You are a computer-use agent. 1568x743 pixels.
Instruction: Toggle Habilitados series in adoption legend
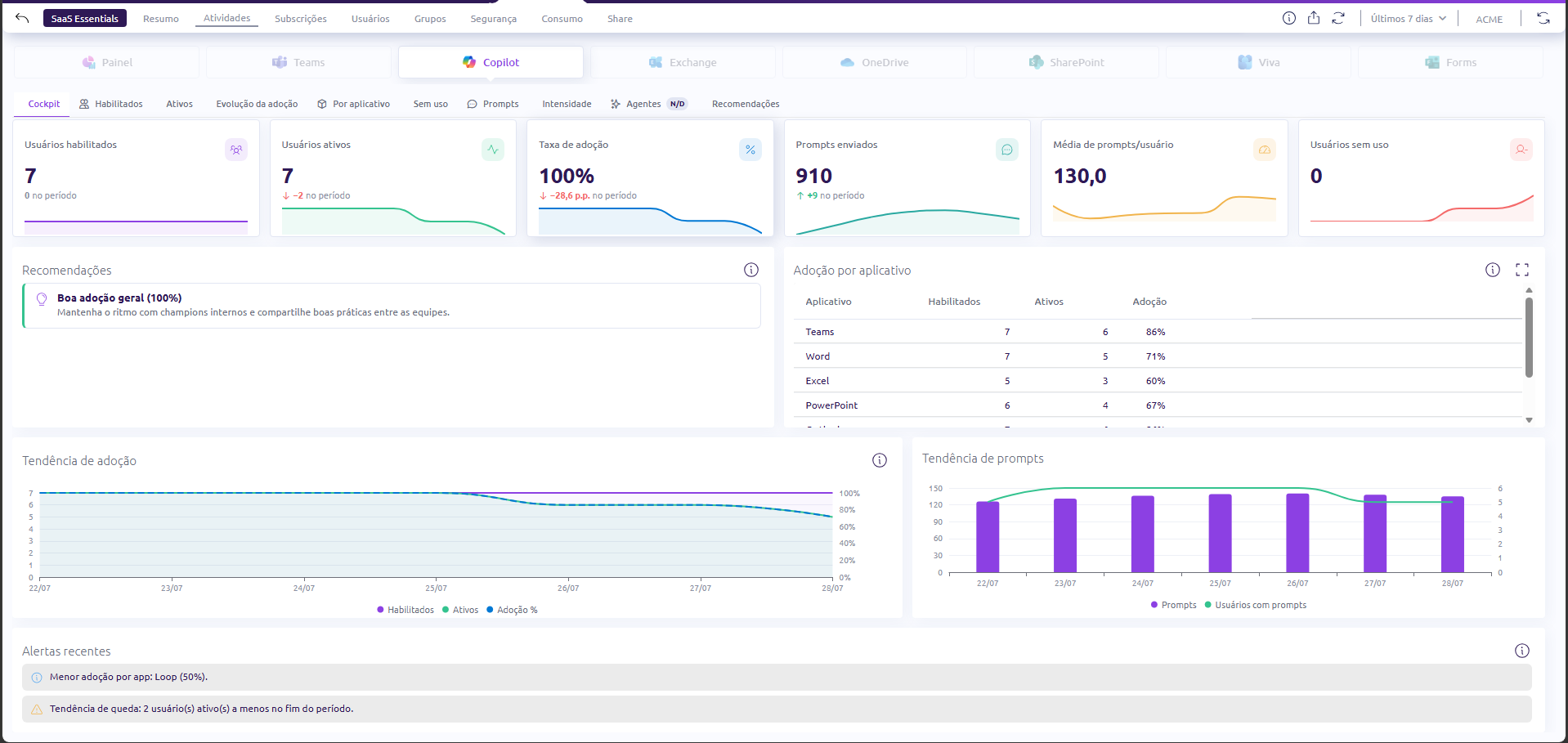pyautogui.click(x=405, y=610)
